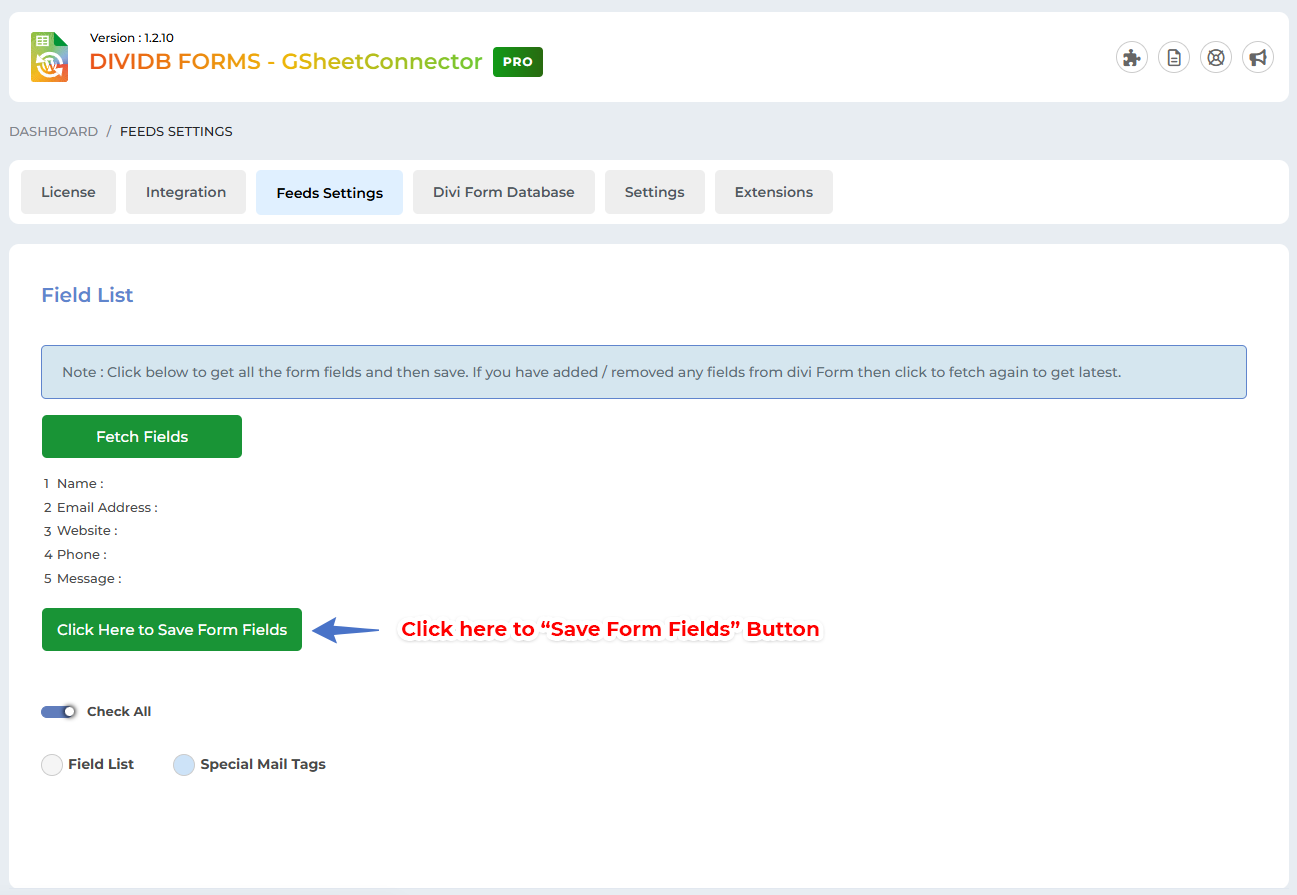This screenshot has height=895, width=1297.
Task: Navigate to Dashboard breadcrumb link
Action: click(x=54, y=132)
